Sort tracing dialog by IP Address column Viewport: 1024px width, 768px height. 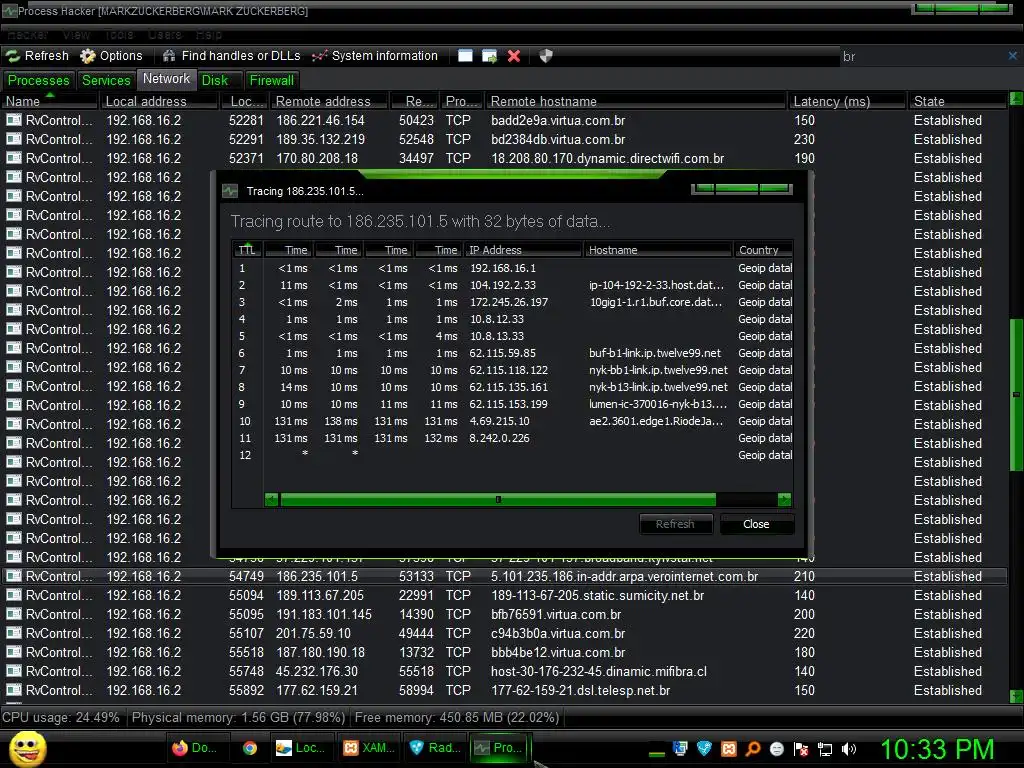(522, 250)
